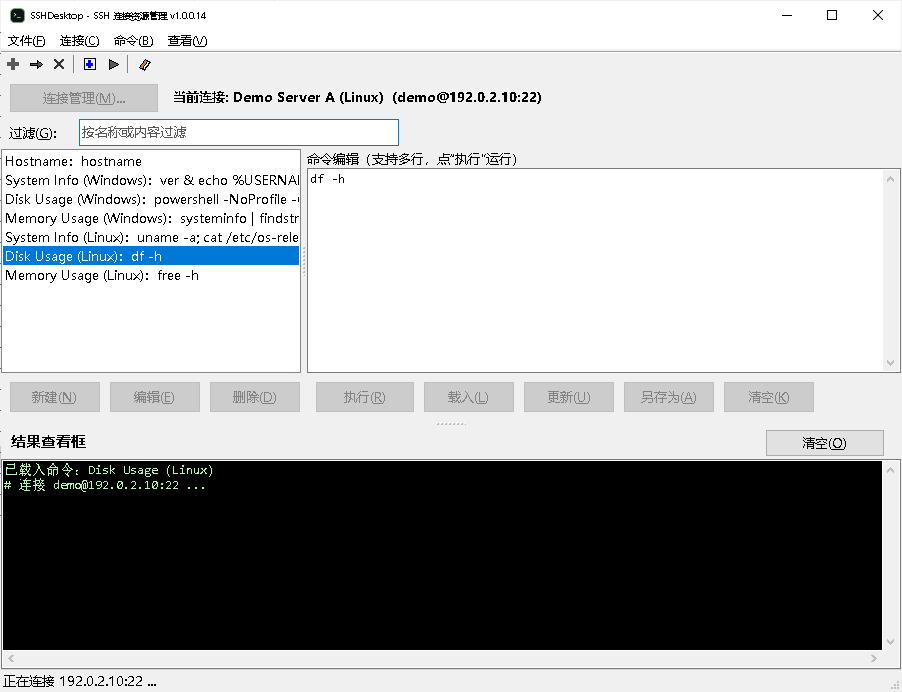The image size is (902, 692).
Task: Select the Memory Usage (Windows) command row
Action: tap(151, 219)
